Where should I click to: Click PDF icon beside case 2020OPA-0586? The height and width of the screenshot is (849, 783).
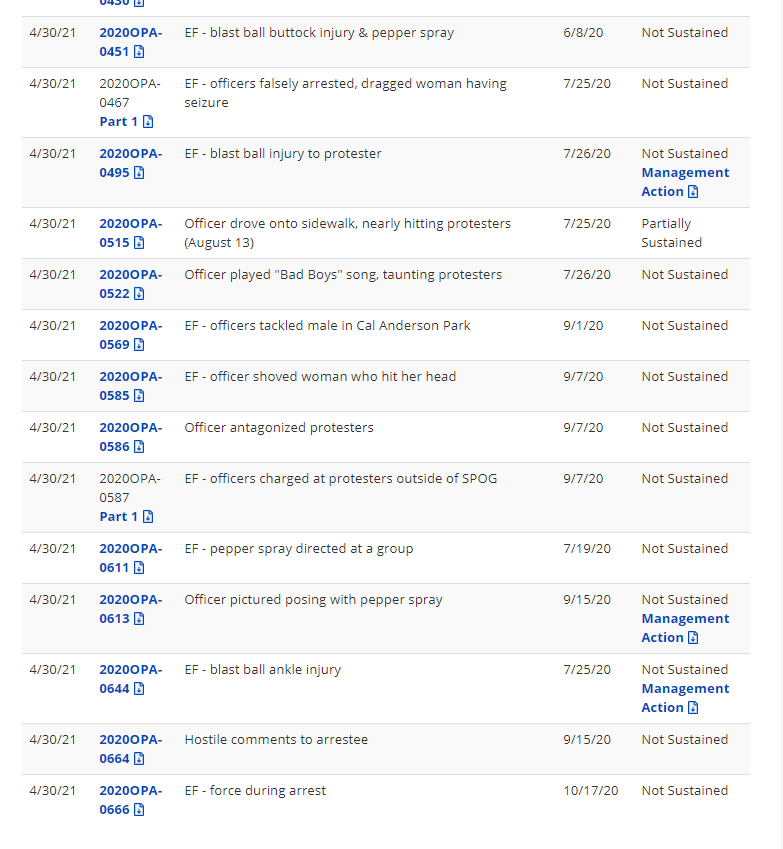[x=139, y=447]
